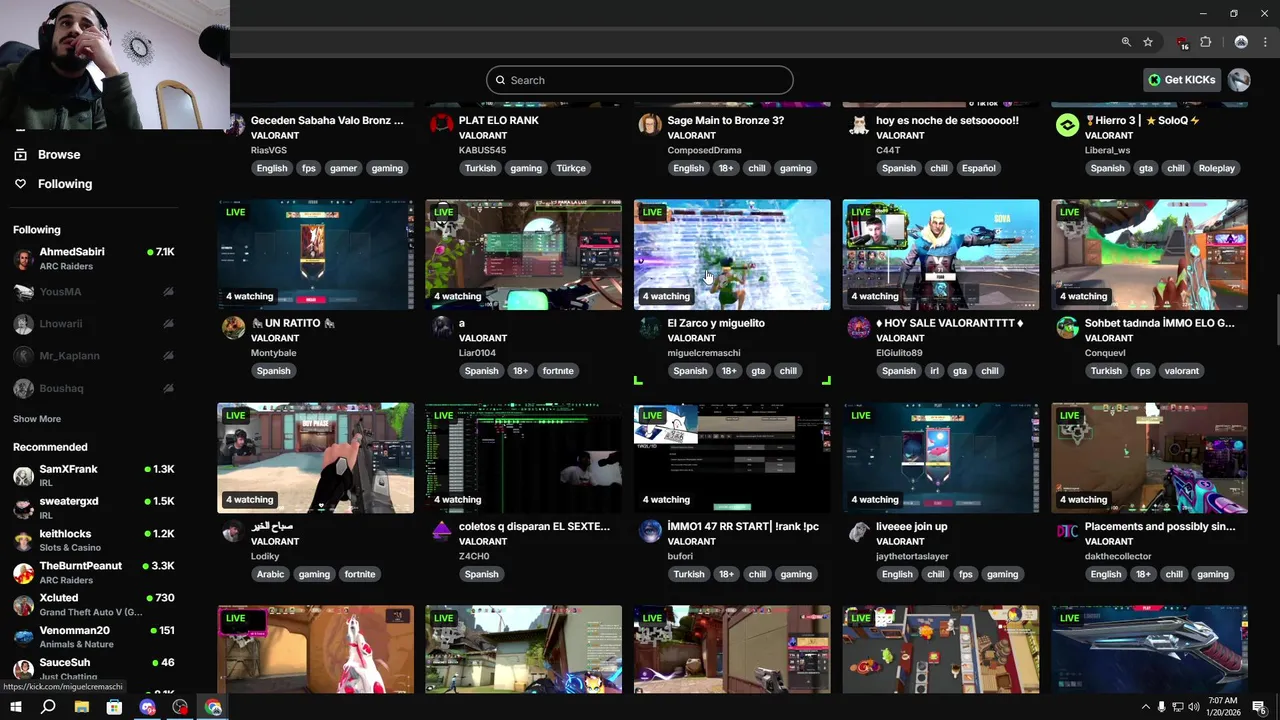Open the red extension with badge 16
This screenshot has height=720, width=1280.
pyautogui.click(x=1182, y=42)
